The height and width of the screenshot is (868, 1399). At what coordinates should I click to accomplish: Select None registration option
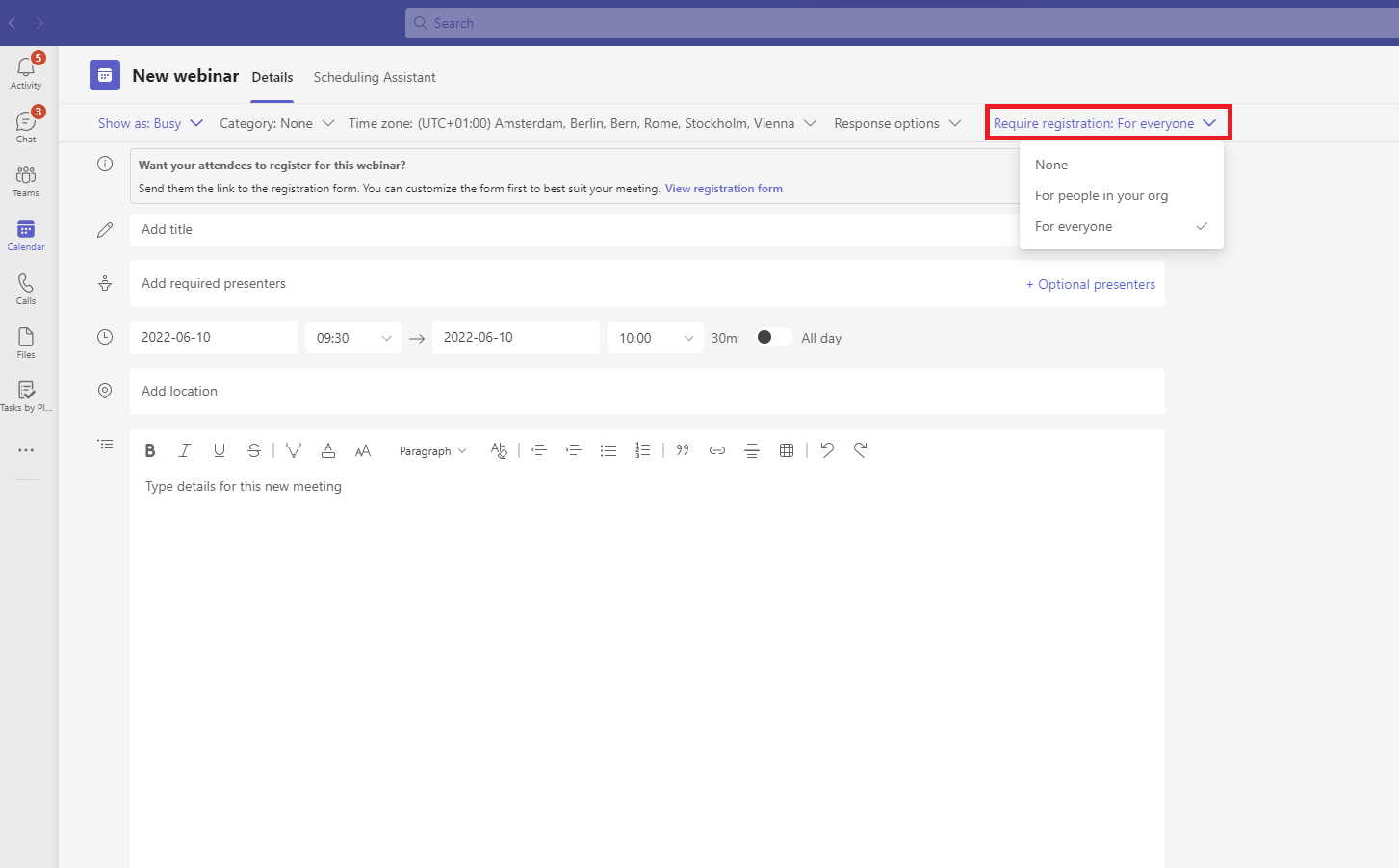click(x=1122, y=165)
